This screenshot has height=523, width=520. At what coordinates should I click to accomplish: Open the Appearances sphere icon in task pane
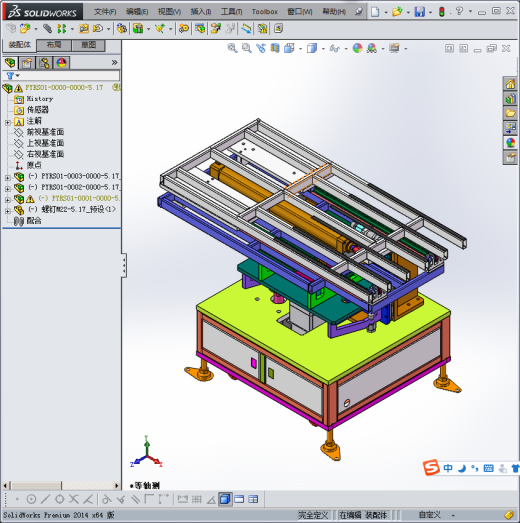[510, 143]
